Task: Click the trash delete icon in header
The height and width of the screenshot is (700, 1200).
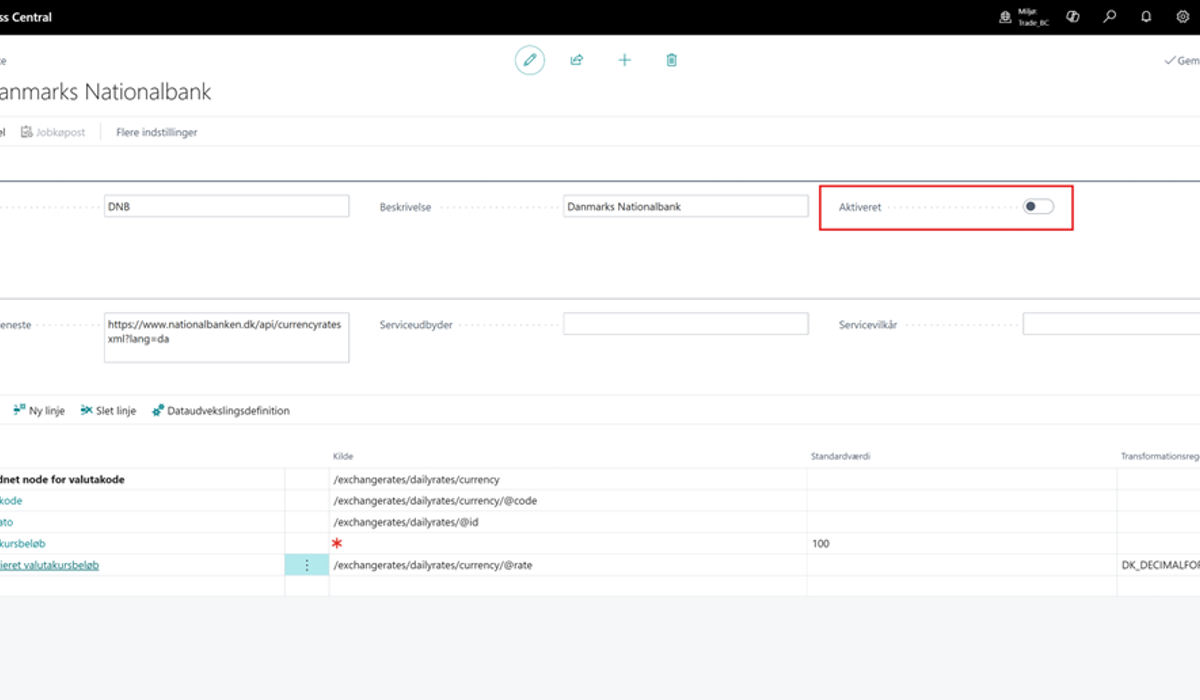Action: click(672, 60)
